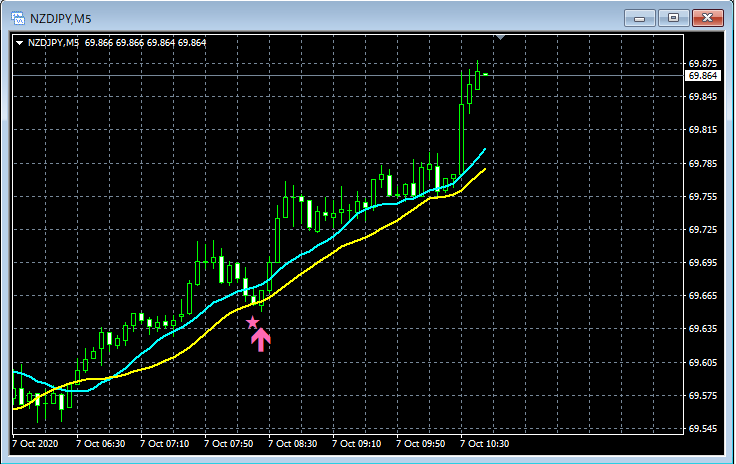Click the 7 Oct 09:10 time label
Screen dimensions: 736x464
pos(357,444)
